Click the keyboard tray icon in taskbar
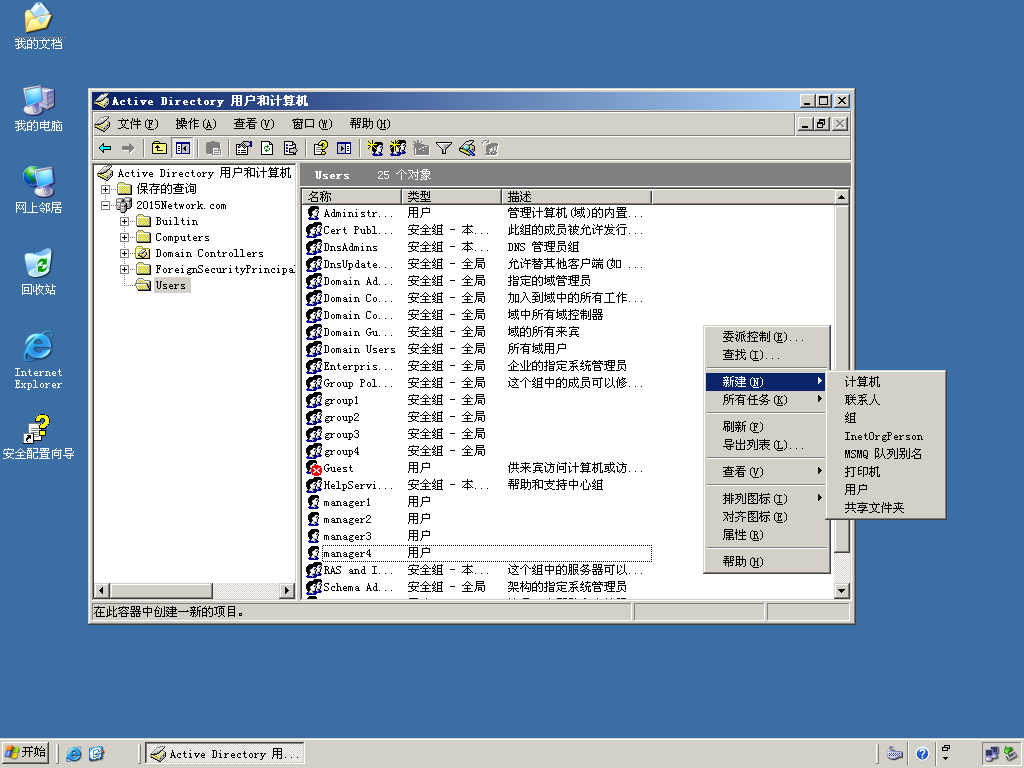The height and width of the screenshot is (768, 1024). pyautogui.click(x=895, y=754)
